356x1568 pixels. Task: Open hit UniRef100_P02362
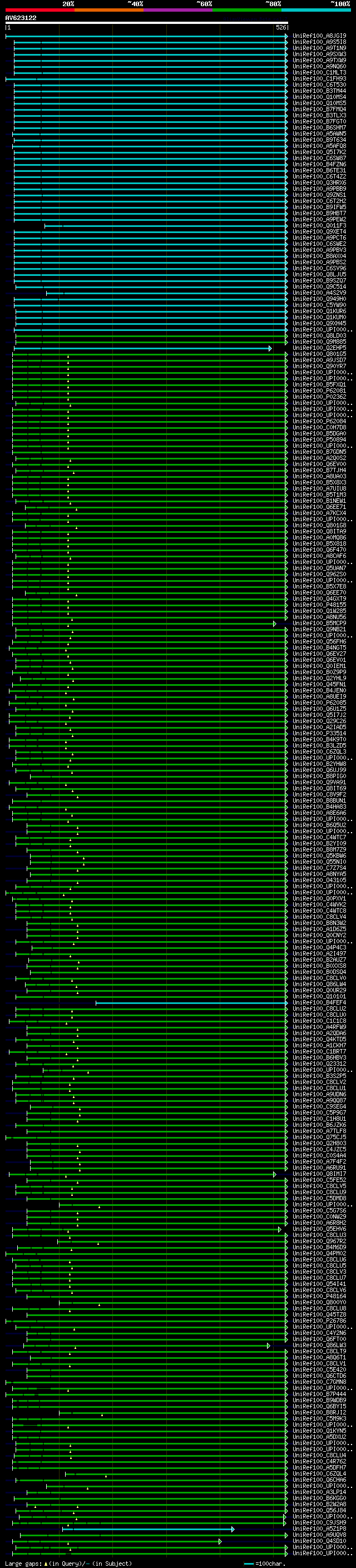tap(319, 397)
